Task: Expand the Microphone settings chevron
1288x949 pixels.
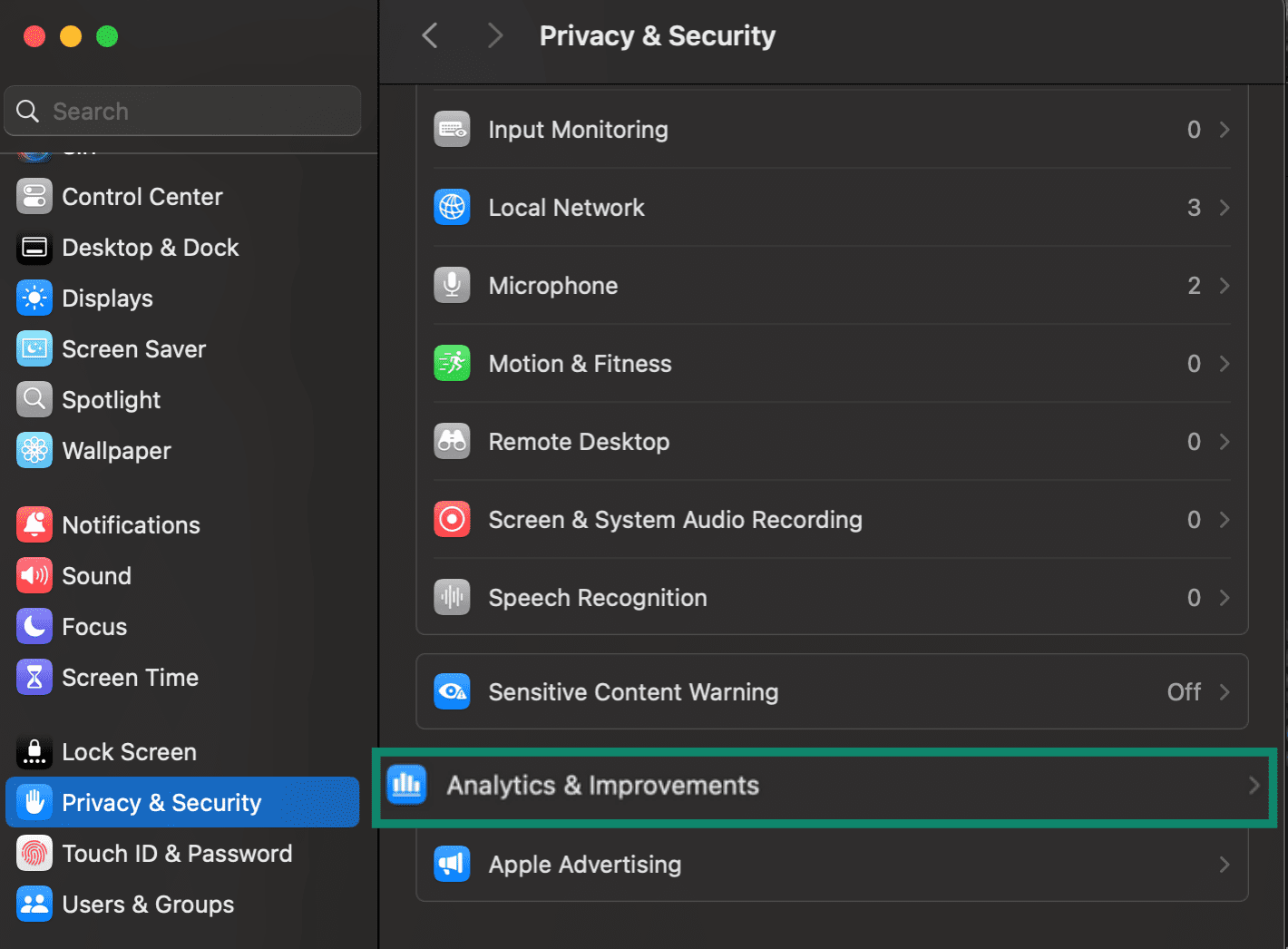Action: pos(1225,285)
